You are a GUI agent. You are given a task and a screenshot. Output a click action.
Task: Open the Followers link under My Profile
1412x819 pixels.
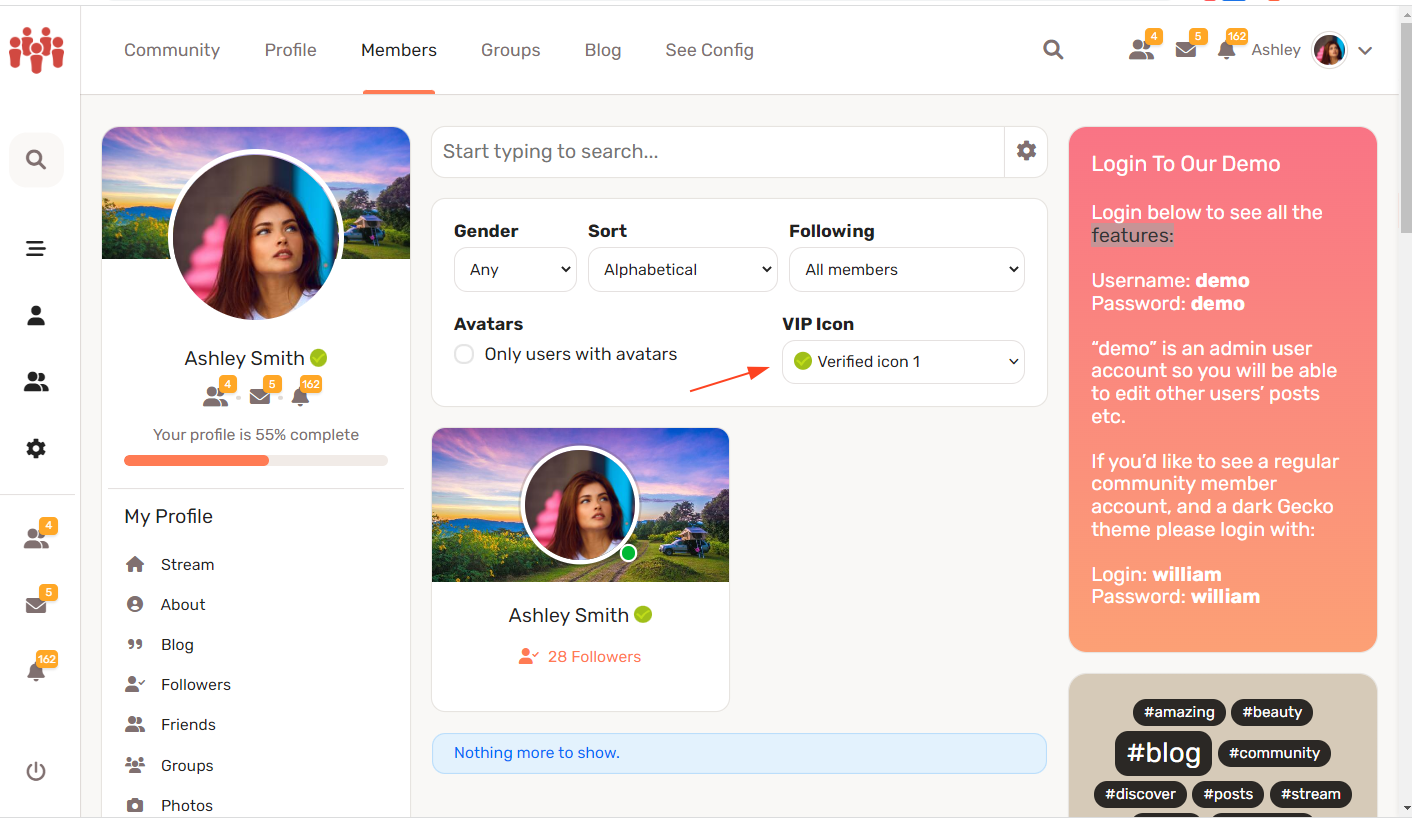(x=195, y=684)
